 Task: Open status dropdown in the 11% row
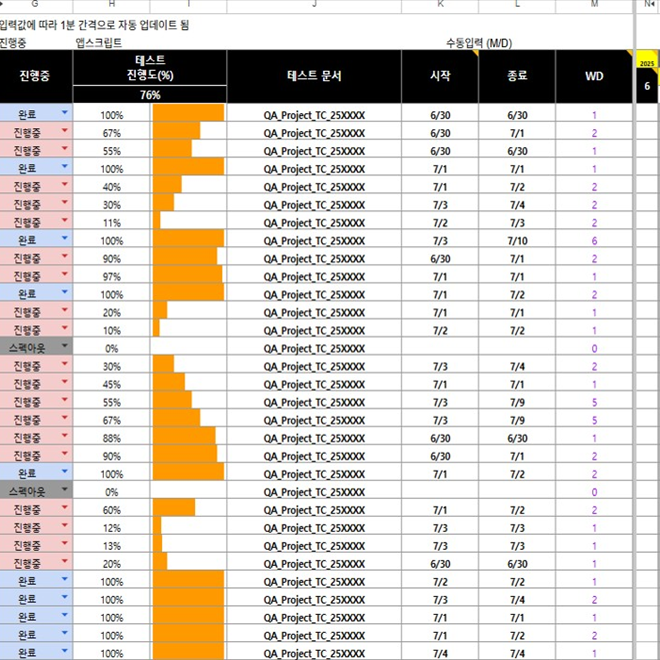click(x=64, y=220)
